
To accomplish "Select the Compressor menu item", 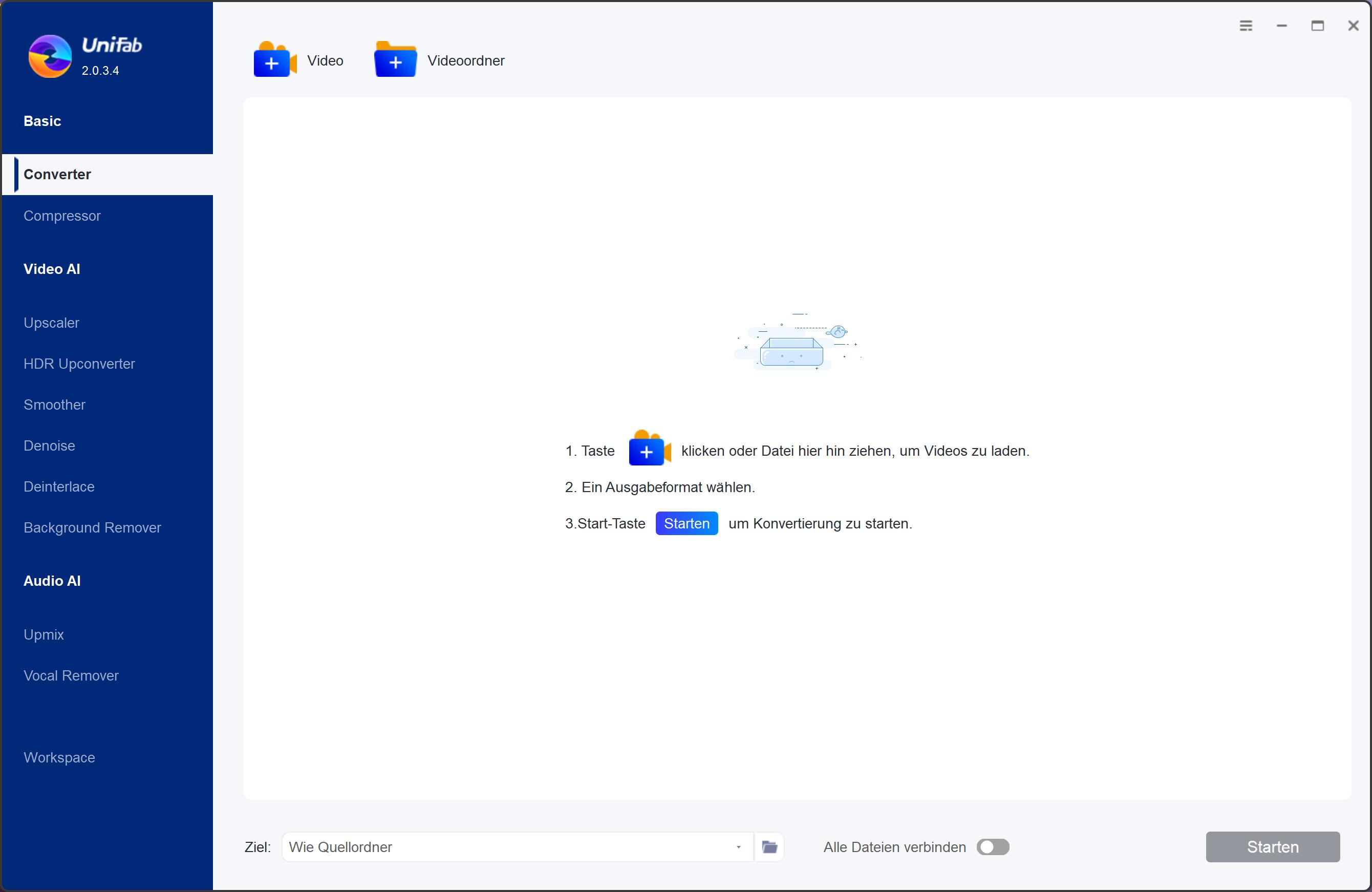I will (62, 216).
